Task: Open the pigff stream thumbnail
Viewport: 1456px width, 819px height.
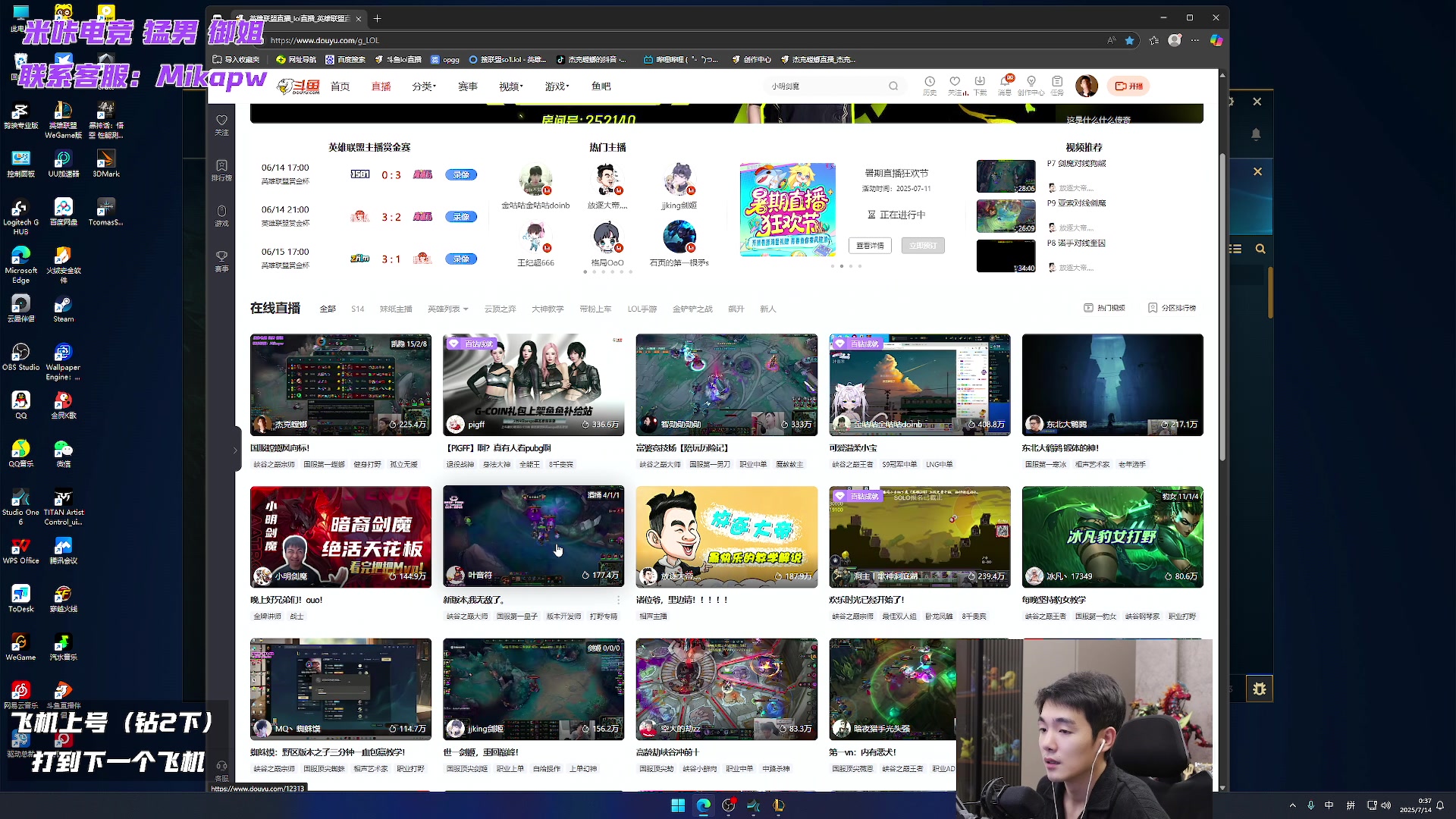Action: 533,385
